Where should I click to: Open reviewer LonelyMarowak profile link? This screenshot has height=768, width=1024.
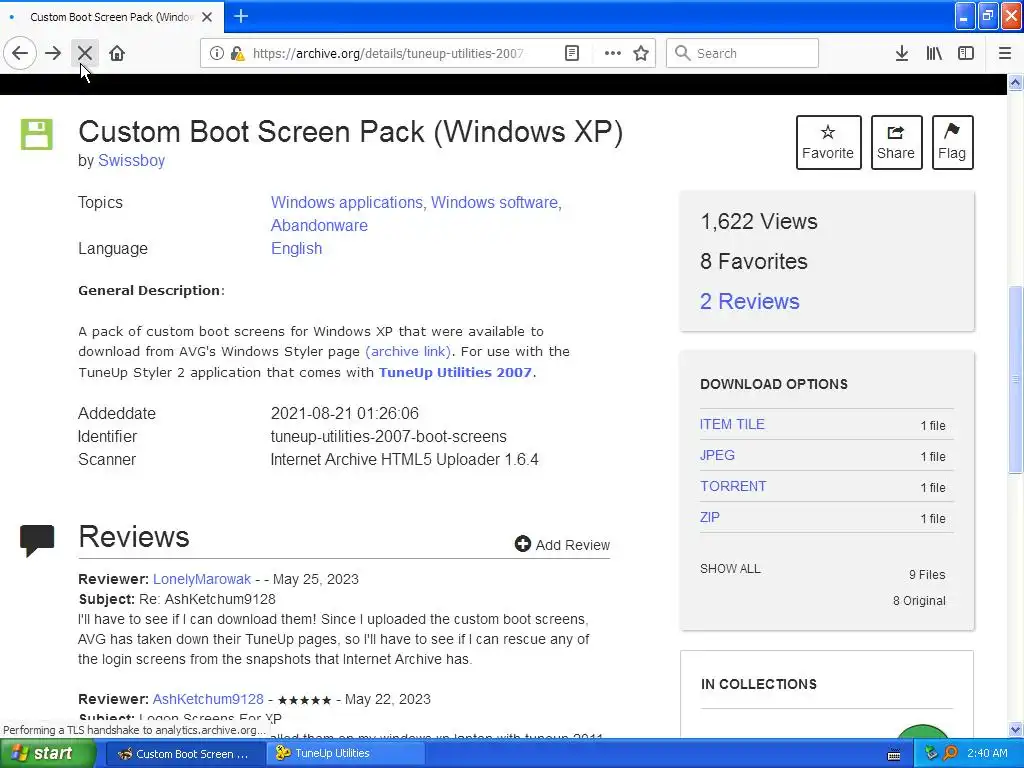point(202,579)
